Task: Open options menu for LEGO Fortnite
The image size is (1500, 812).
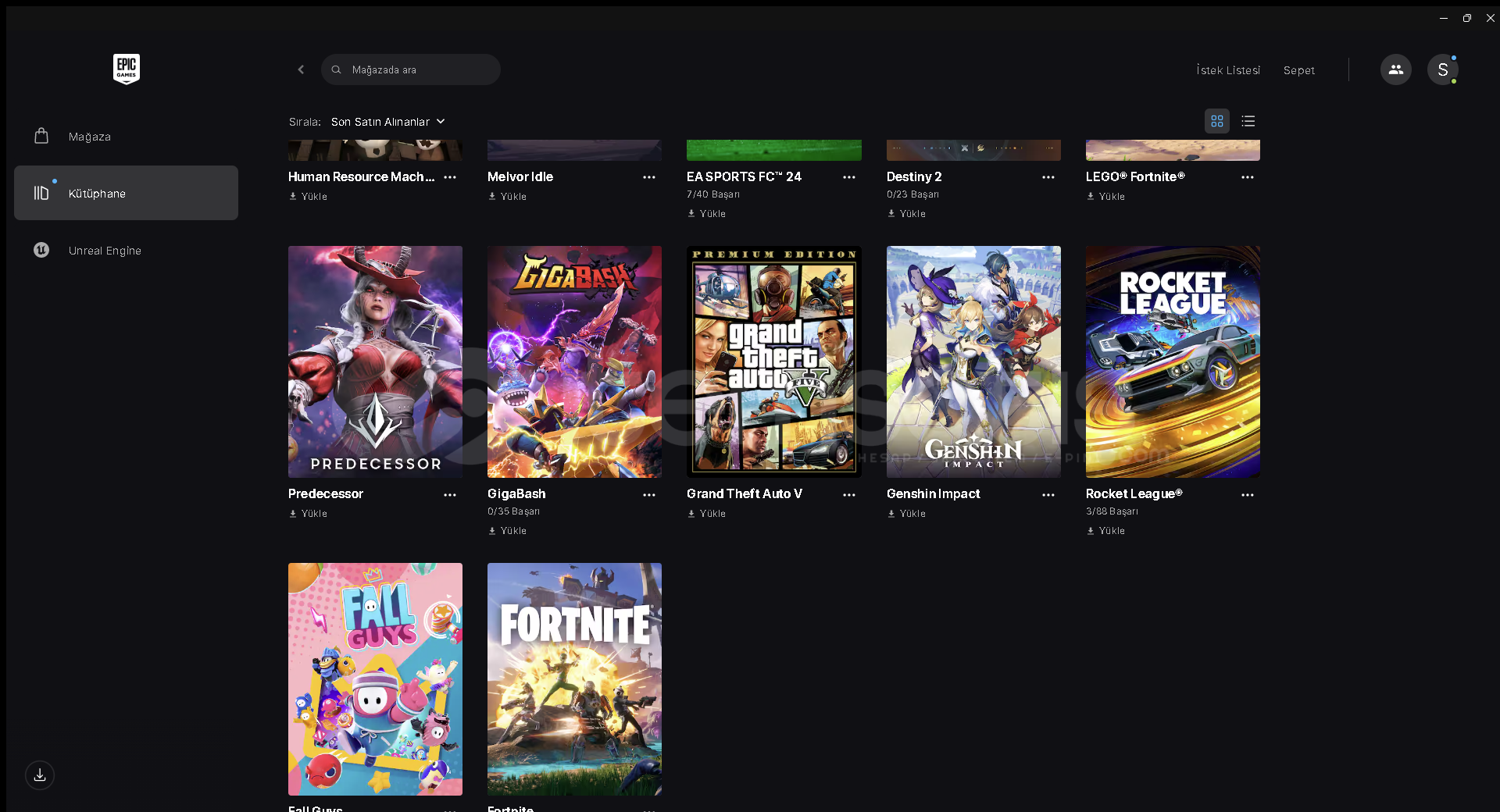Action: [1248, 177]
